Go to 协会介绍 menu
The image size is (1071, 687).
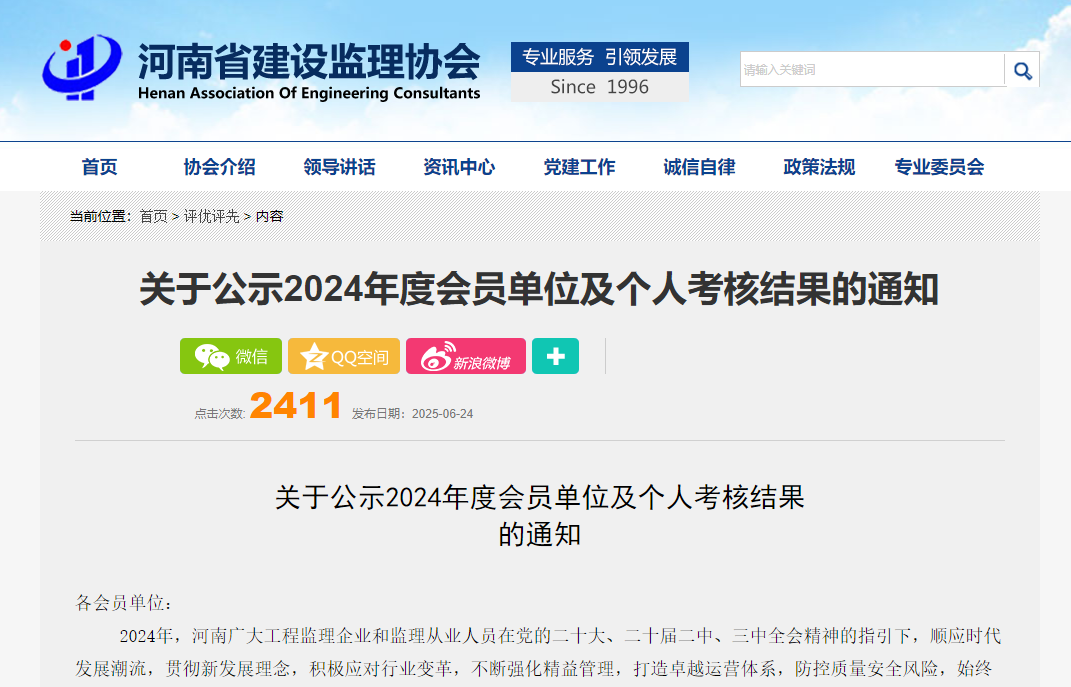pos(220,167)
